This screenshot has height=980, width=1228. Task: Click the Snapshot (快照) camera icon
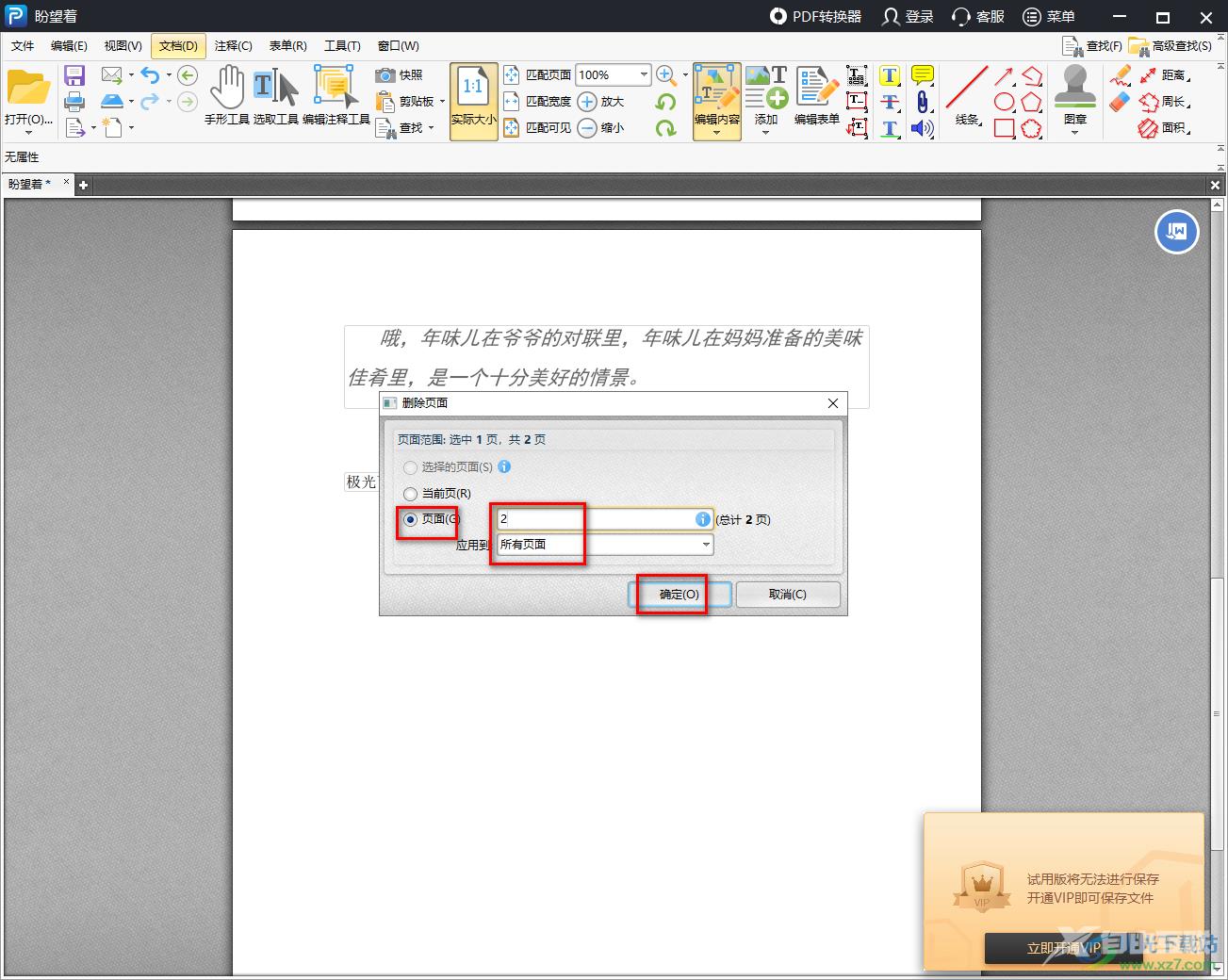tap(385, 74)
